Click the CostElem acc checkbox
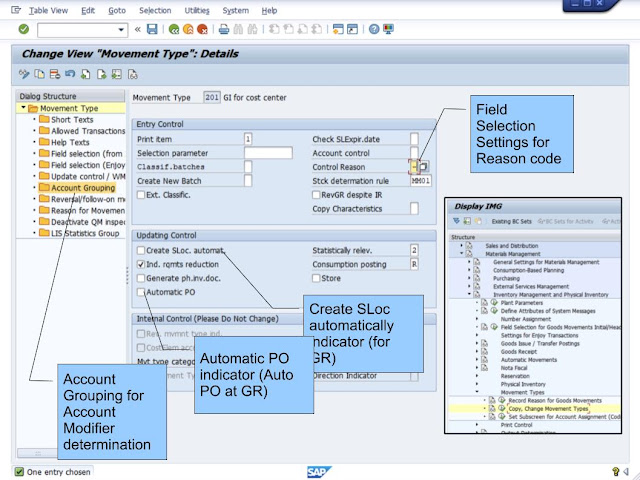This screenshot has width=640, height=480. (141, 348)
